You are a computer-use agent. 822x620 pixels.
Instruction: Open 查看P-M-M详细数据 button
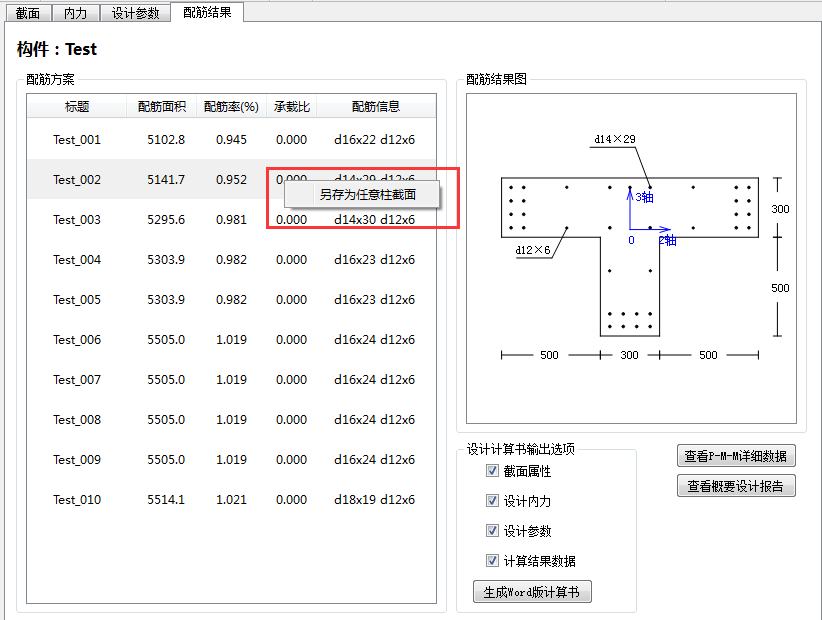pyautogui.click(x=736, y=456)
